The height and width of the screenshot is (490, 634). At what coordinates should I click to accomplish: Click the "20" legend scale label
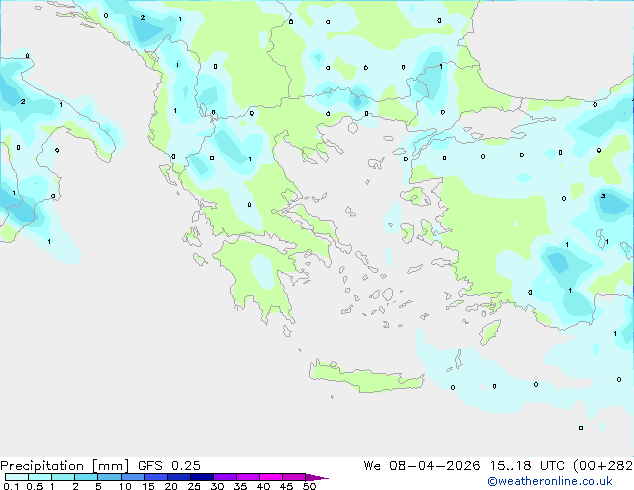click(171, 486)
